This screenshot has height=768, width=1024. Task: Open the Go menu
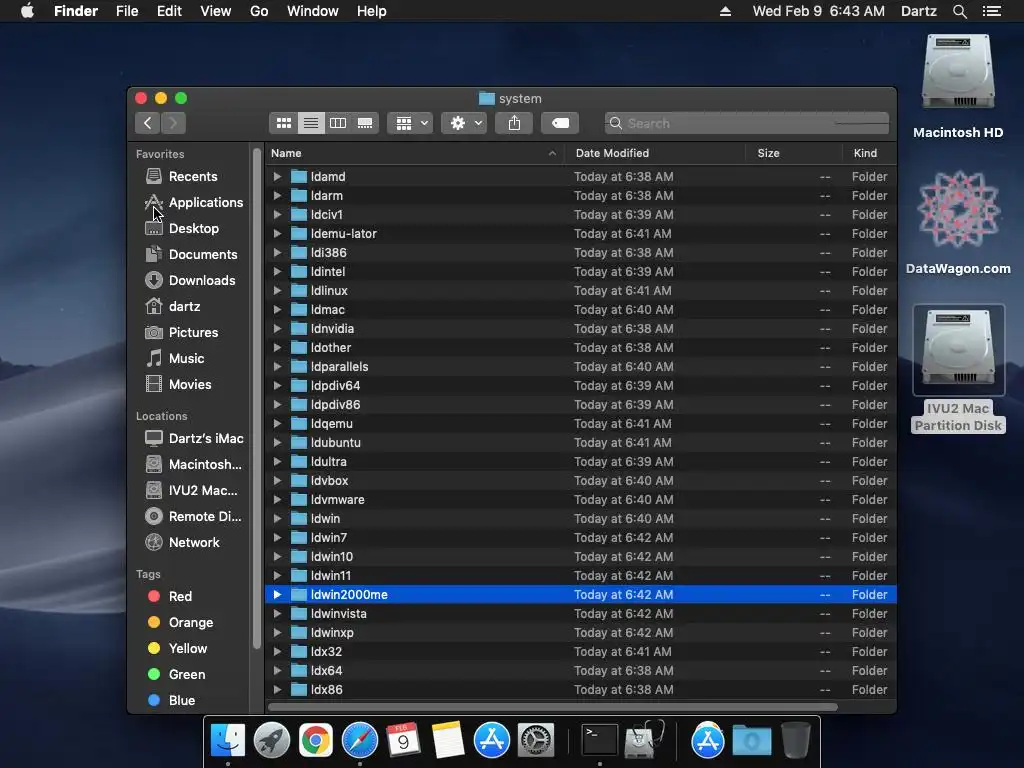(259, 11)
